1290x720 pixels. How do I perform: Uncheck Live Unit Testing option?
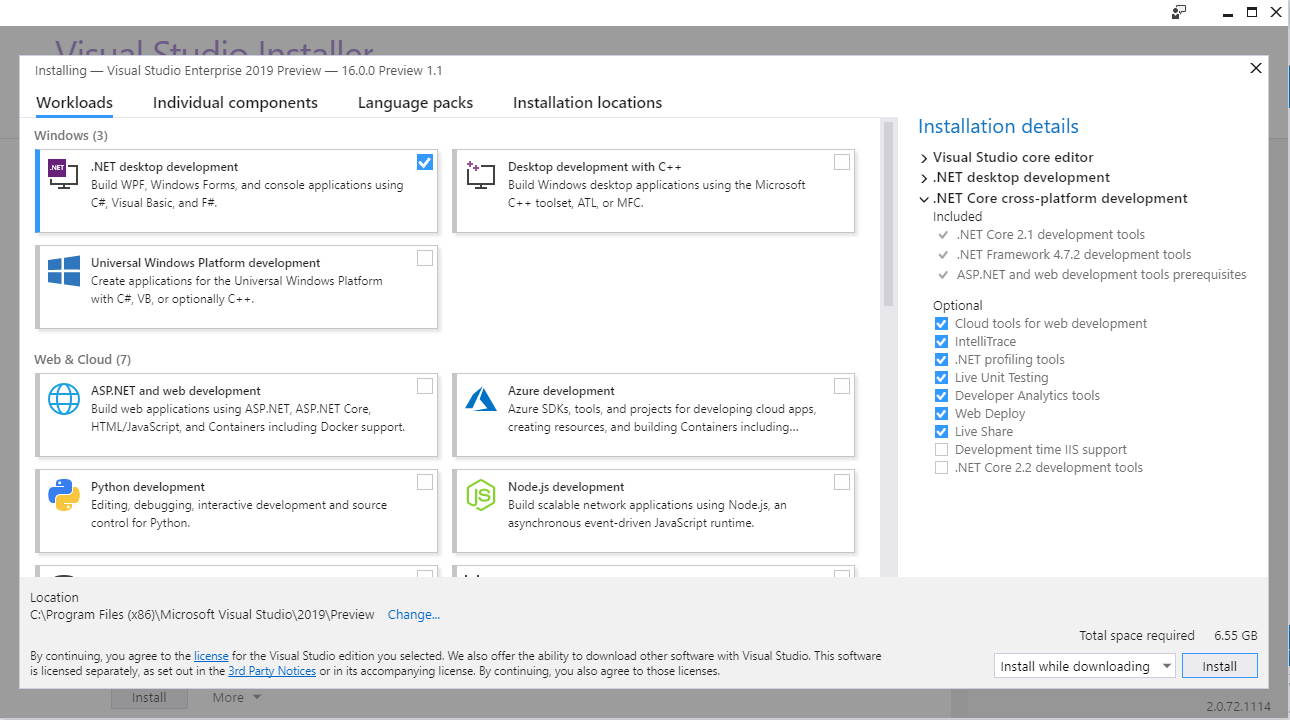point(941,378)
